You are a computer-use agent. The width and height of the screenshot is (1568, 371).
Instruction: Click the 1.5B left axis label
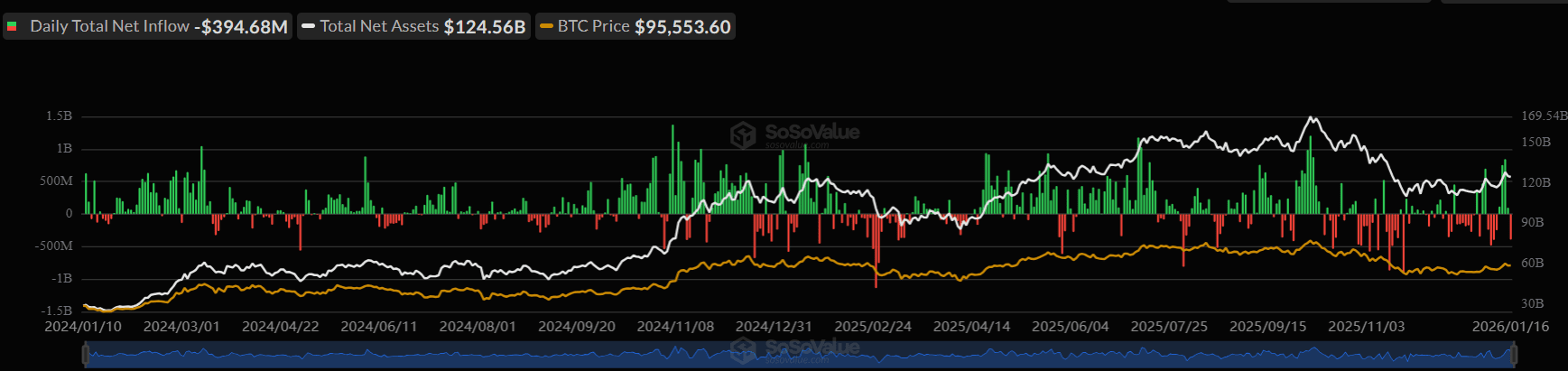click(x=59, y=116)
